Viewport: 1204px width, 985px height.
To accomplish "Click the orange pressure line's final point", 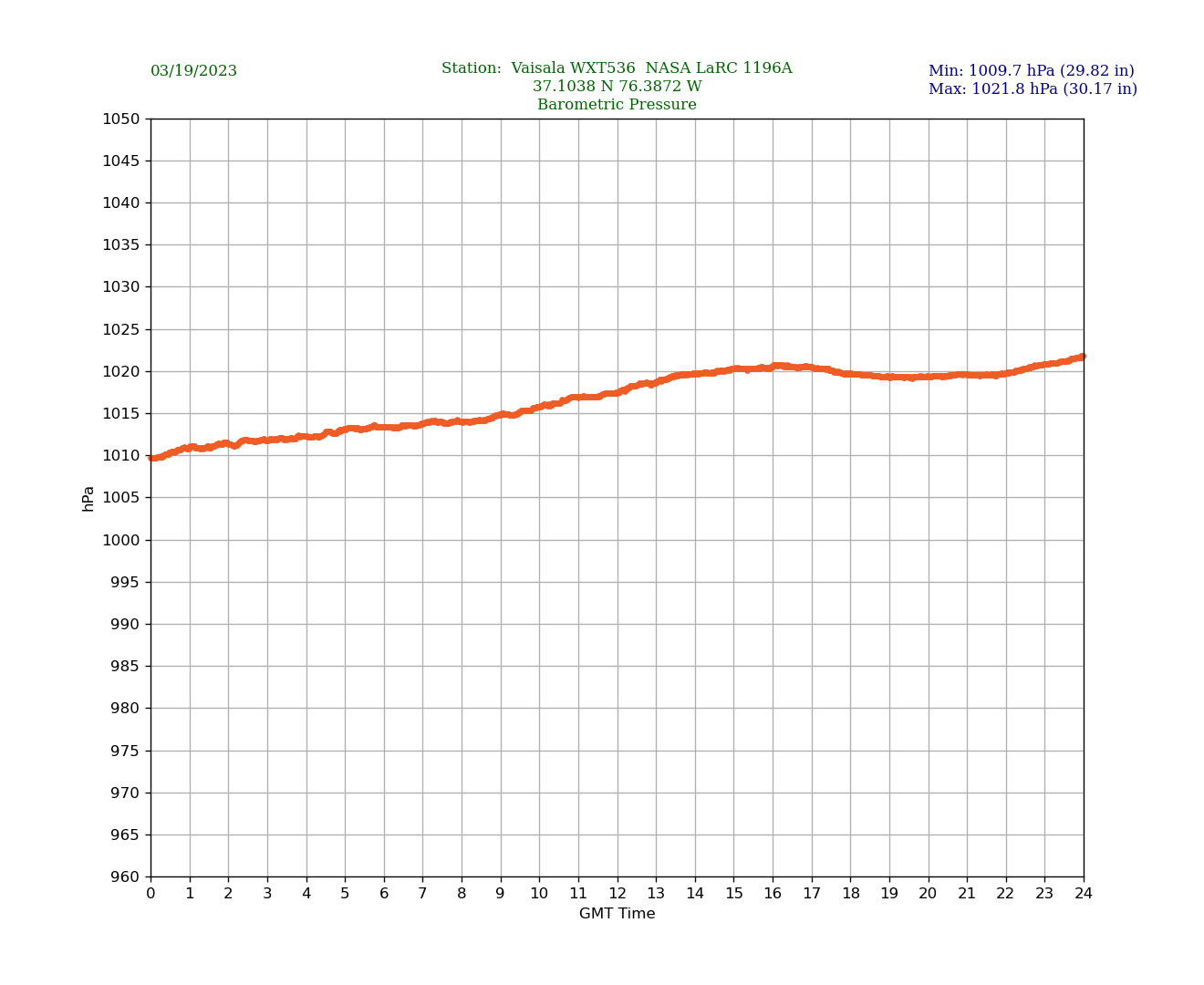I will (1083, 357).
